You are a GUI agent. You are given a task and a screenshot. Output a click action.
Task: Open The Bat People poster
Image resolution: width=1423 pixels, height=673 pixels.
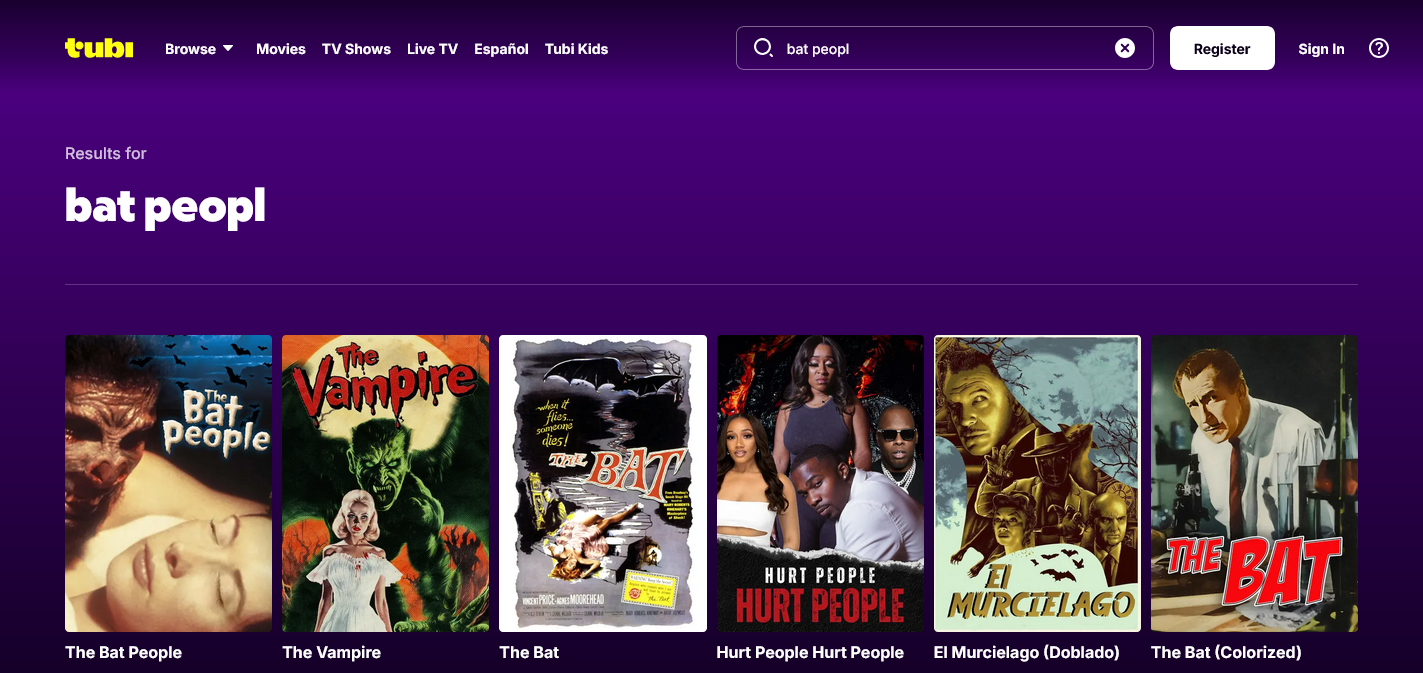tap(168, 483)
